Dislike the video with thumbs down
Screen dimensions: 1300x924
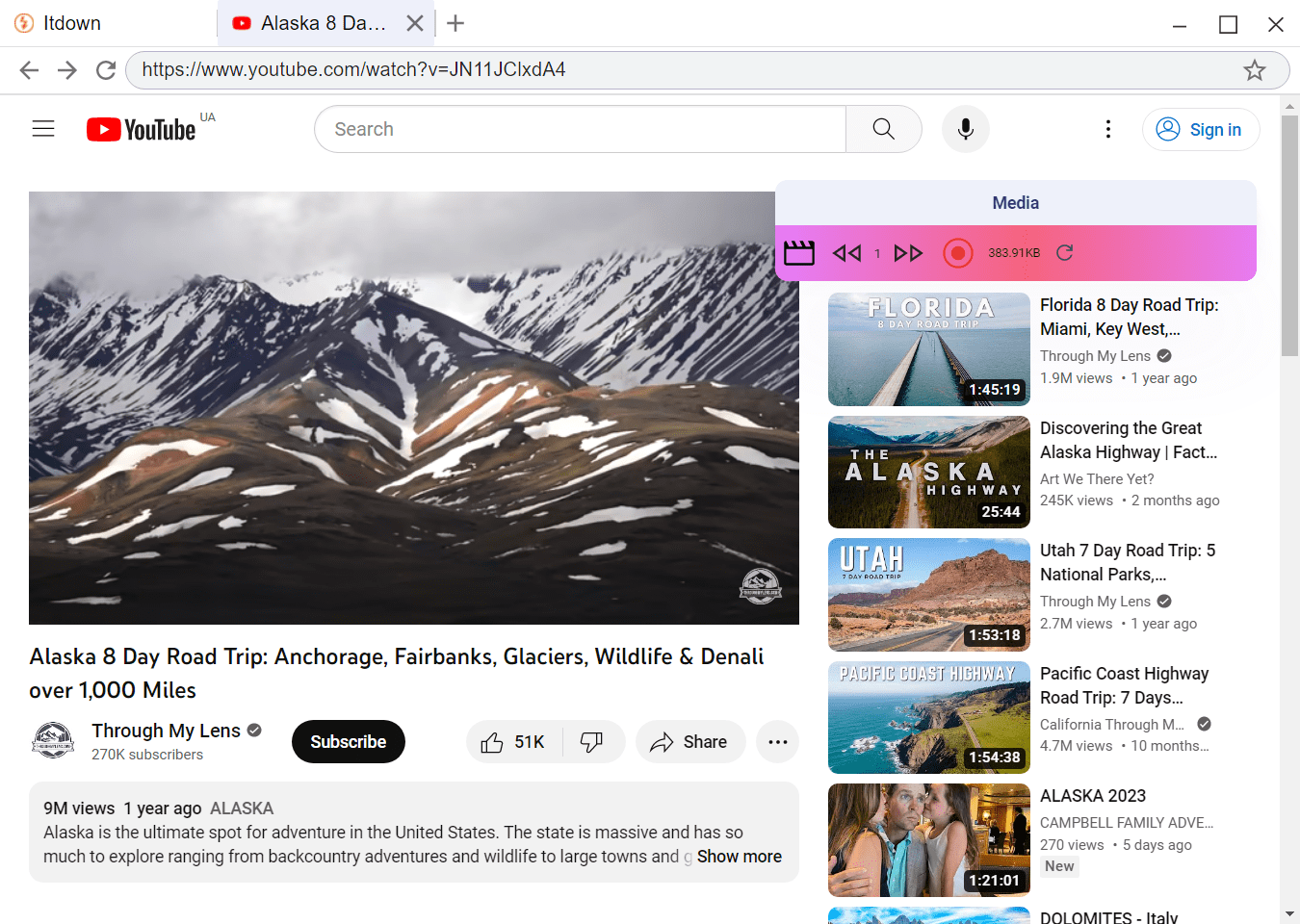click(591, 742)
